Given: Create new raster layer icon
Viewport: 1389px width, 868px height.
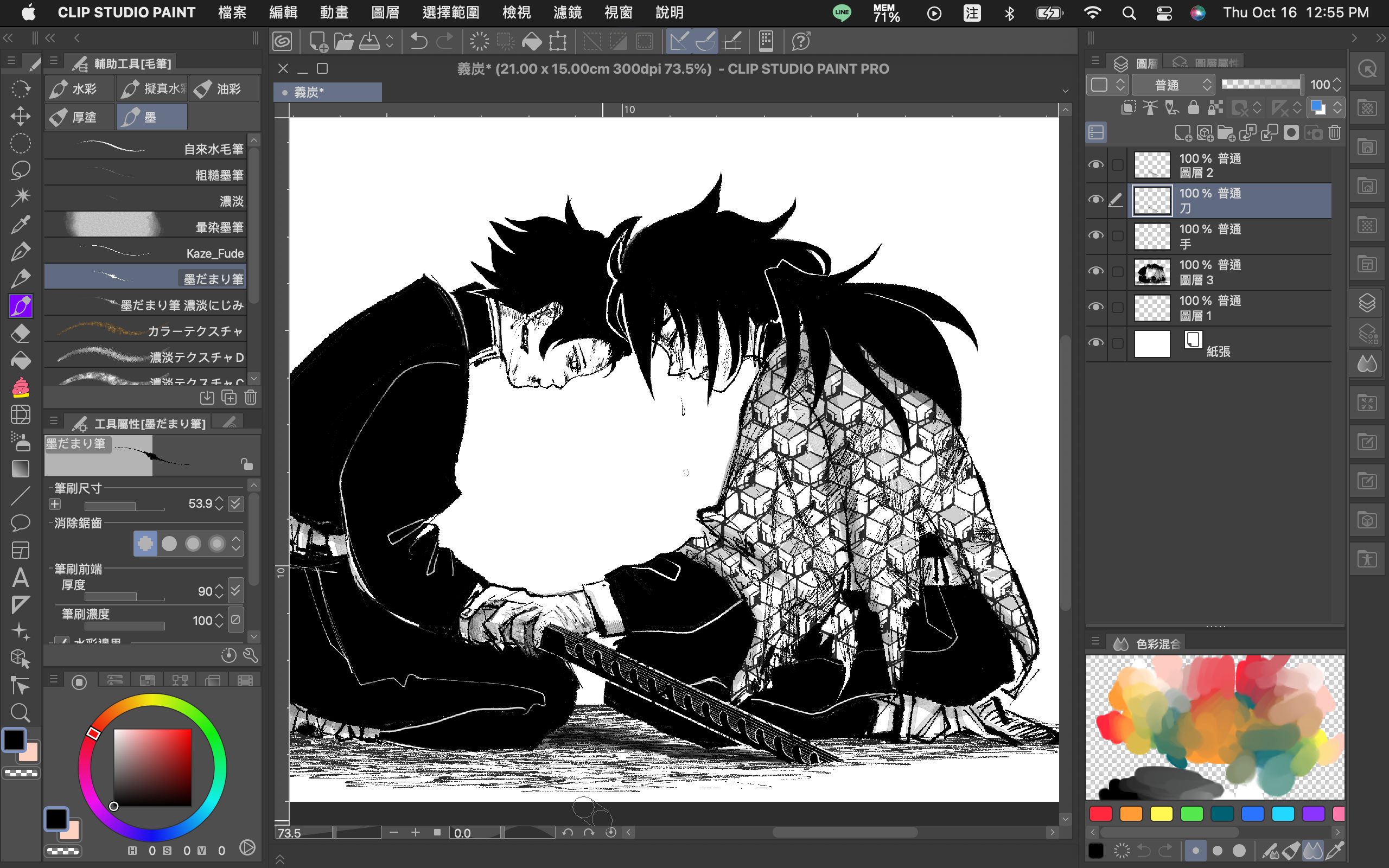Looking at the screenshot, I should tap(1182, 133).
